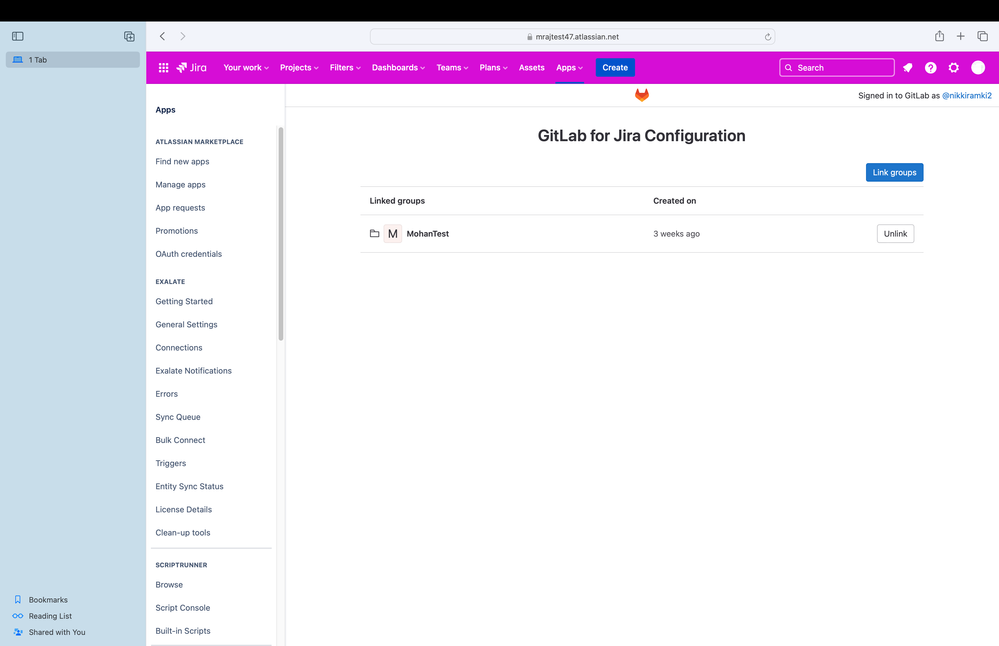Expand Plans dropdown
The image size is (999, 646).
493,68
